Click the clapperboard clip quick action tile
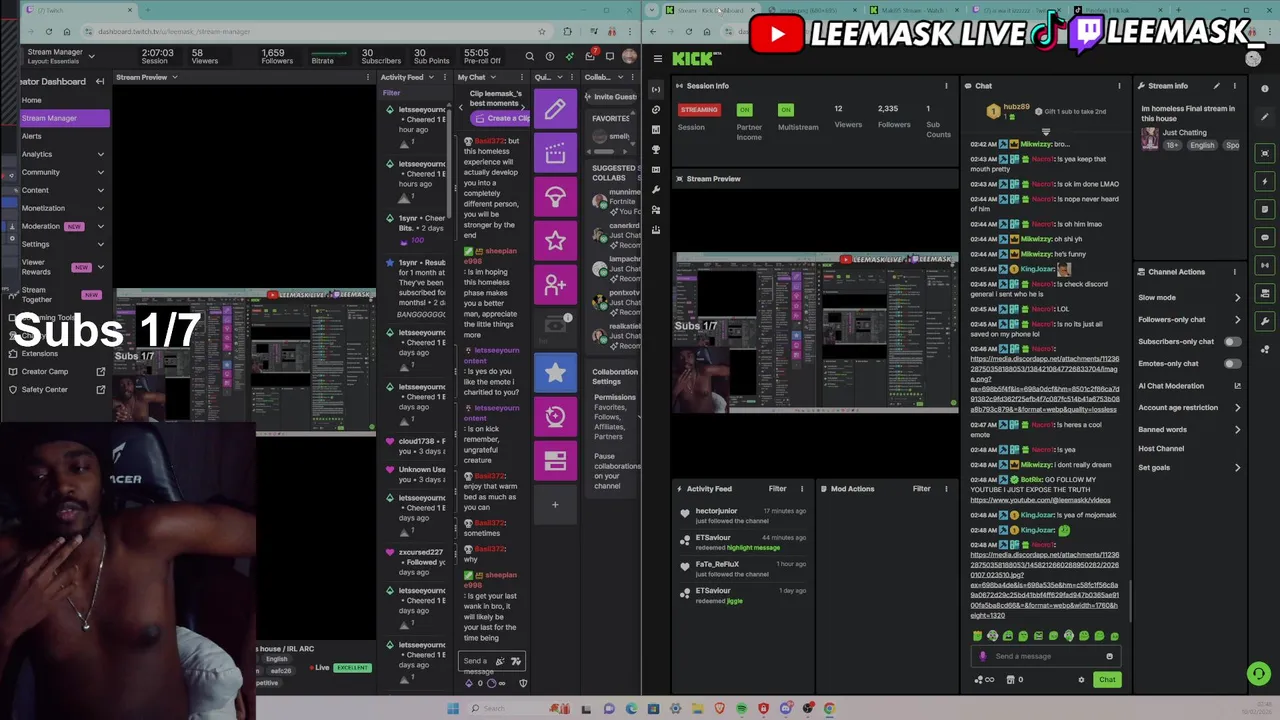The height and width of the screenshot is (720, 1280). pyautogui.click(x=555, y=153)
